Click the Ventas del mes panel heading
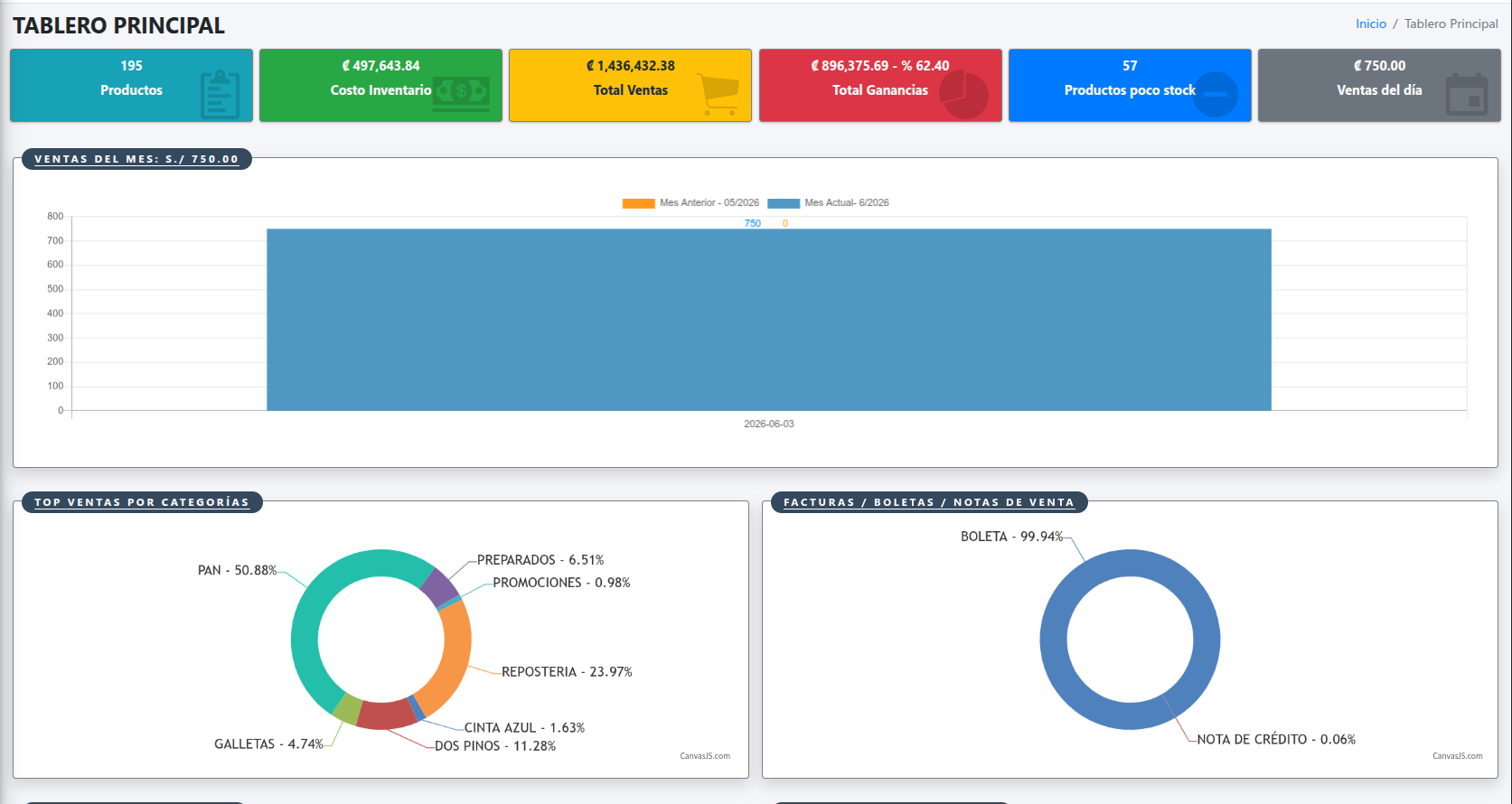This screenshot has height=804, width=1512. click(136, 159)
